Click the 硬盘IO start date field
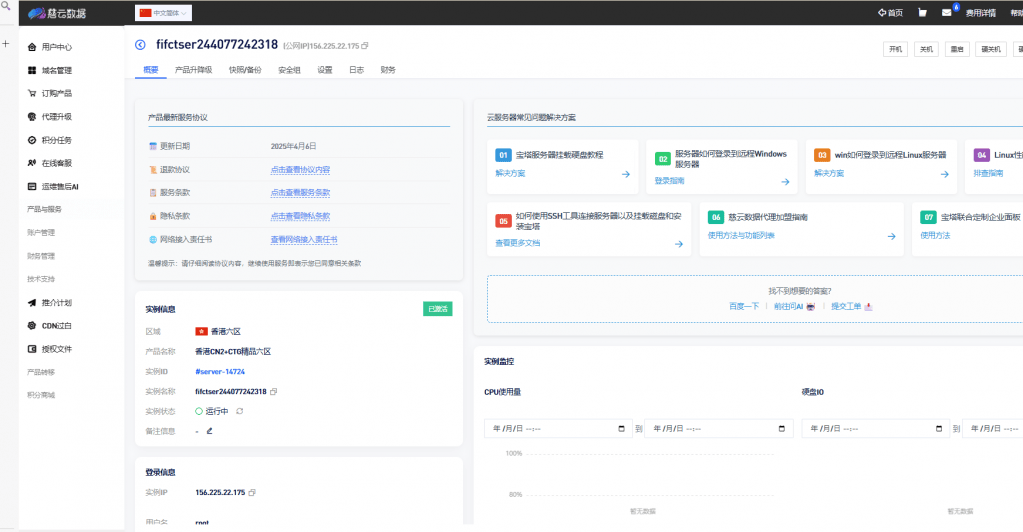Viewport: 1023px width, 532px height. point(874,429)
